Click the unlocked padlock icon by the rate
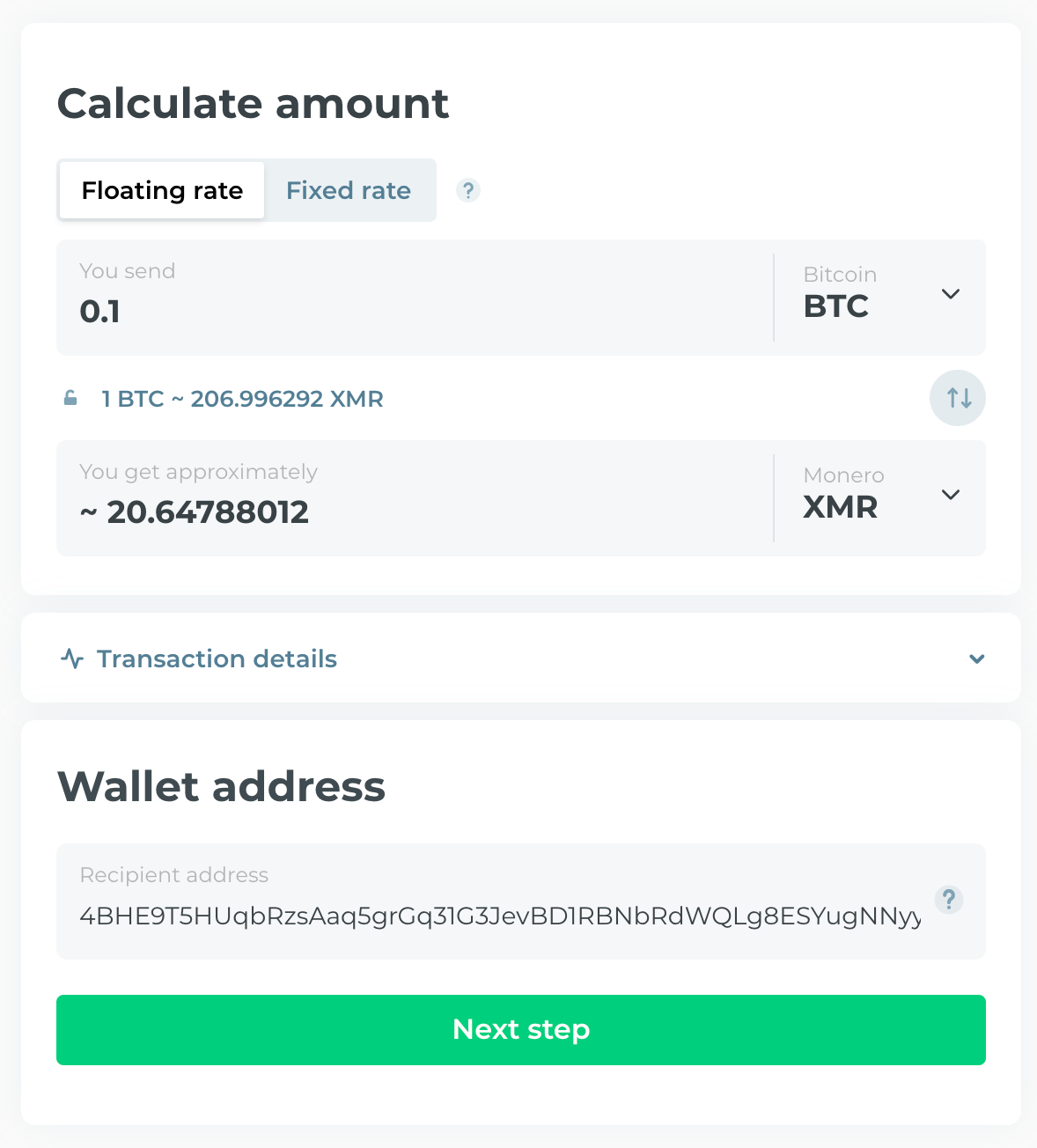 pos(70,399)
